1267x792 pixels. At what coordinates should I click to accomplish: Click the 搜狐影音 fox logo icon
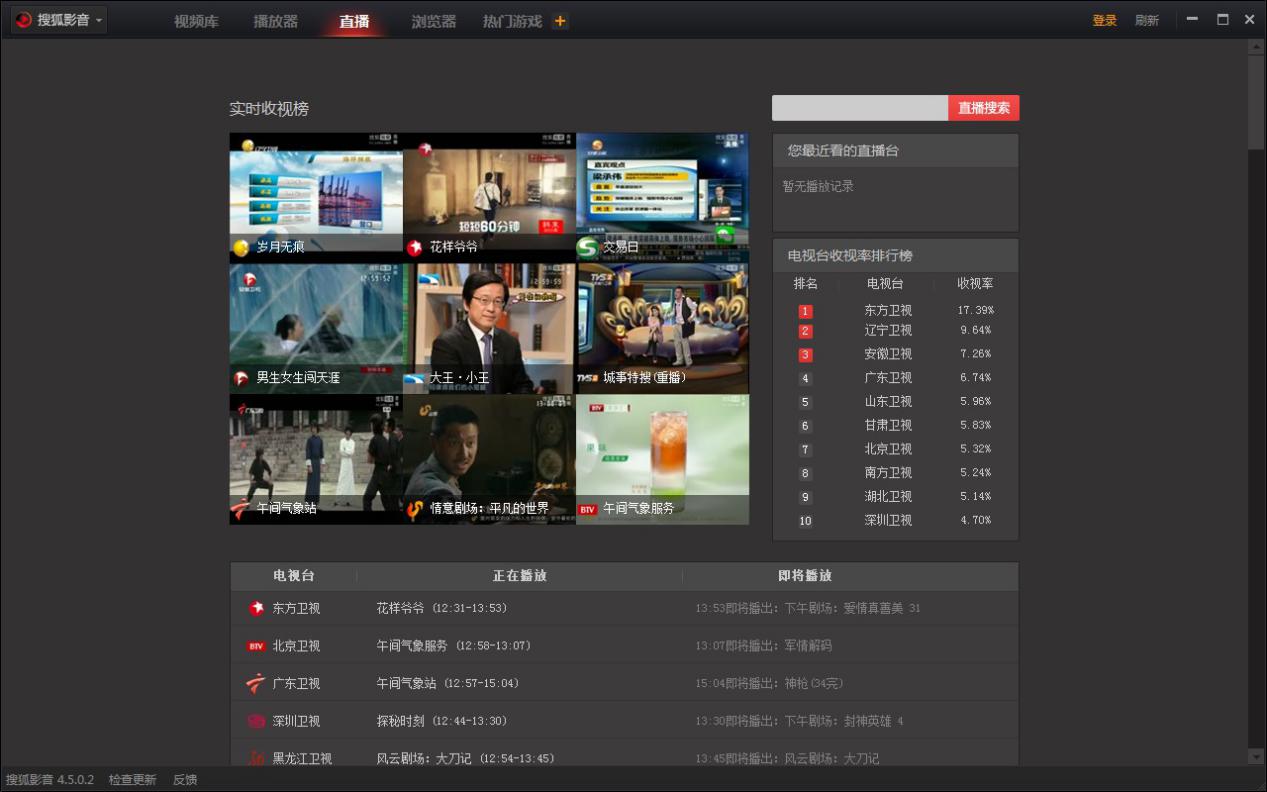[24, 20]
